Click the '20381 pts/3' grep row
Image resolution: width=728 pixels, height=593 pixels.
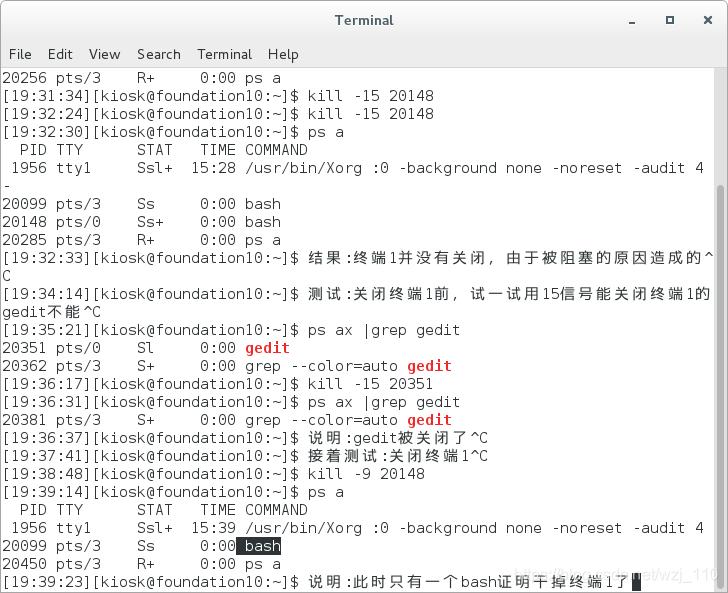click(x=227, y=420)
